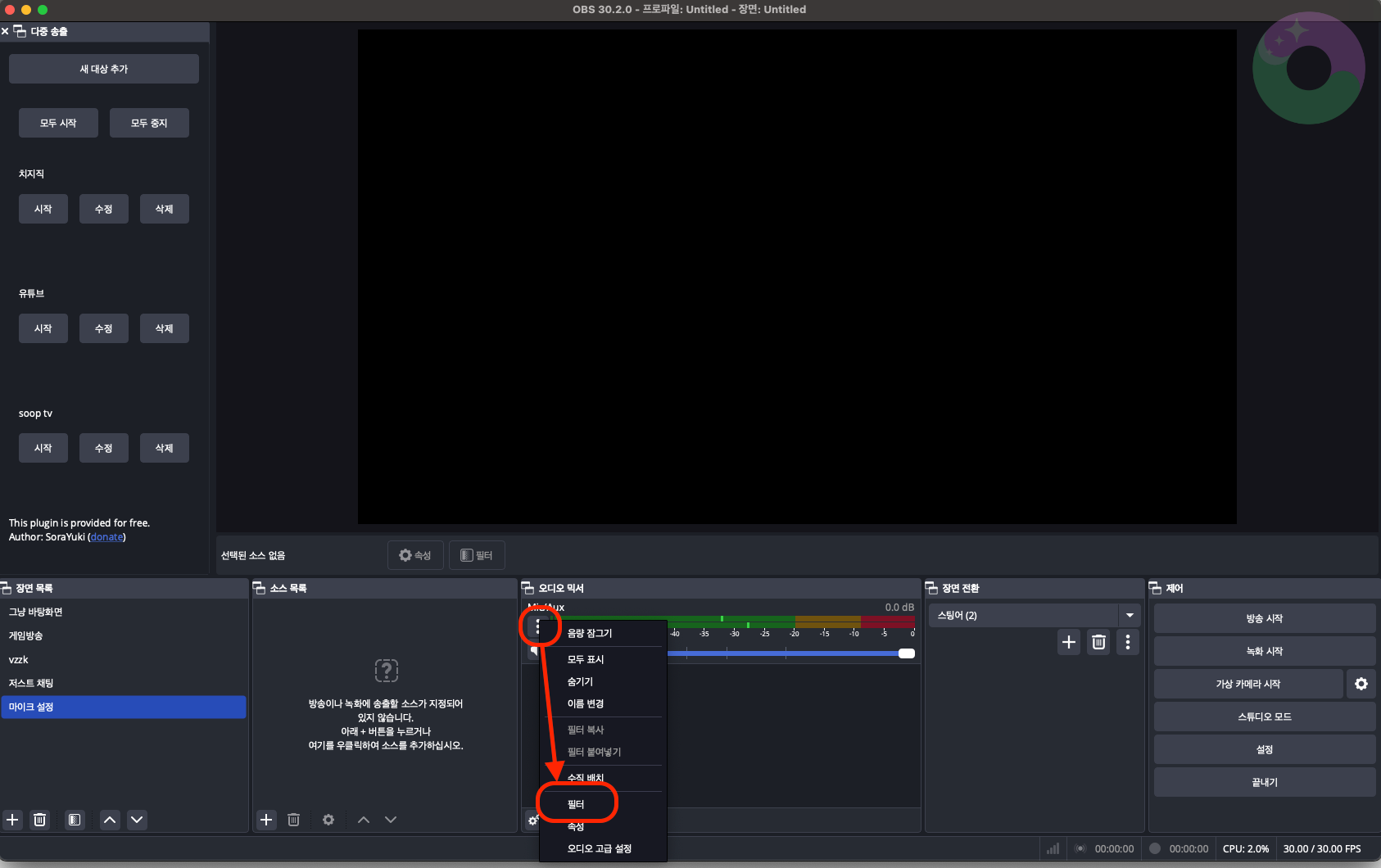
Task: Click the streaming status icon in status bar
Action: pos(1080,848)
